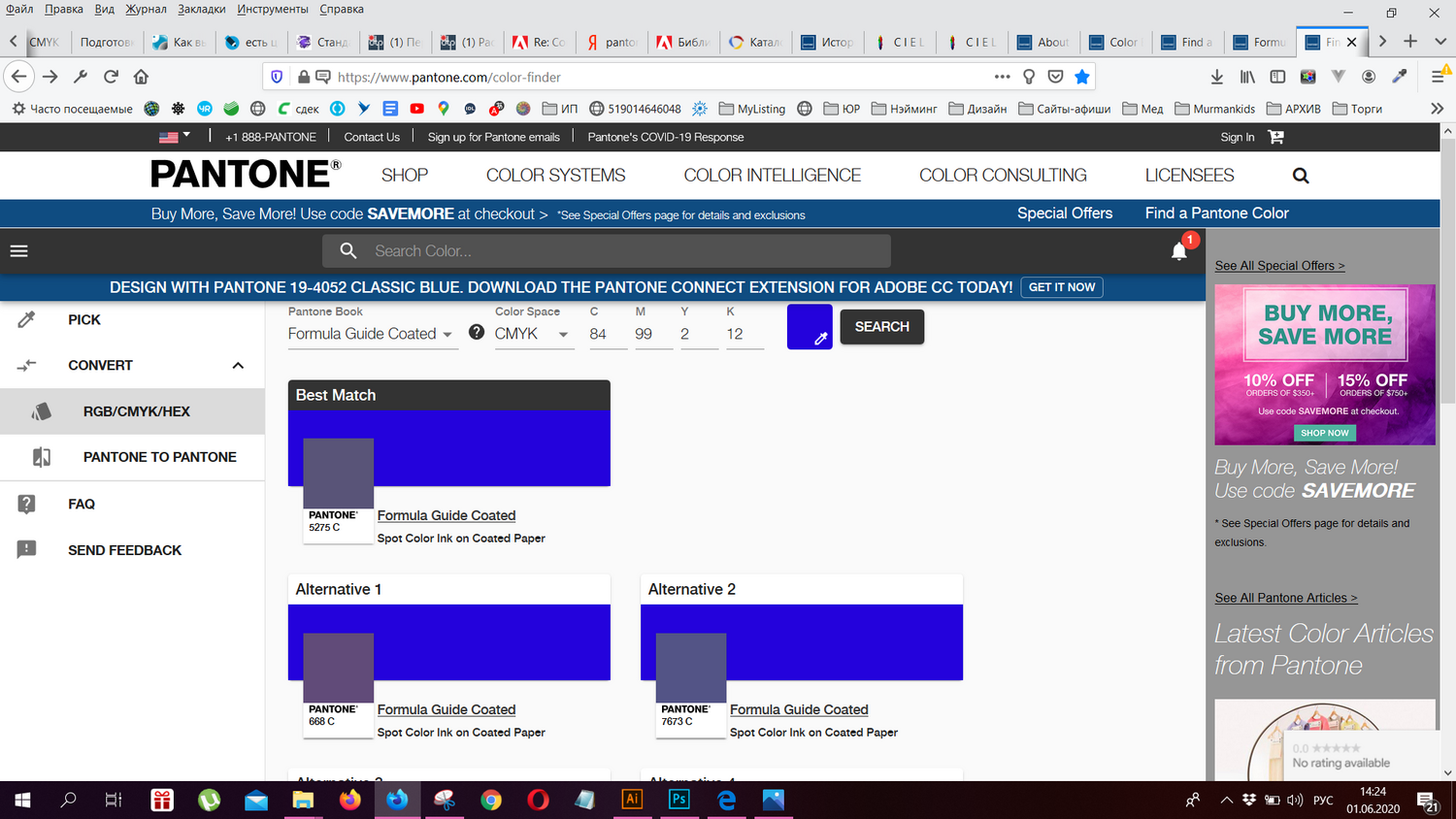1456x819 pixels.
Task: Open Best Match Formula Guide Coated link
Action: 447,515
